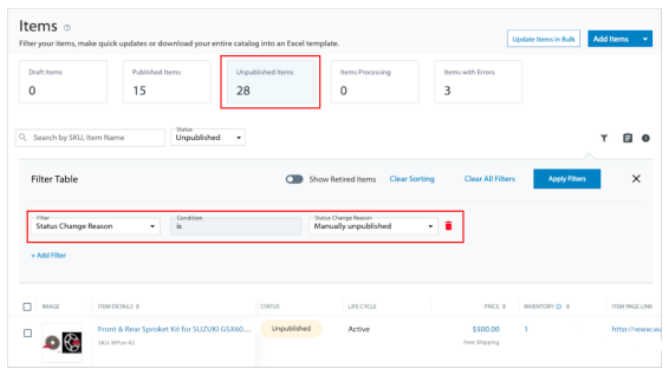
Task: Toggle Show Retired Items switch
Action: pos(294,179)
